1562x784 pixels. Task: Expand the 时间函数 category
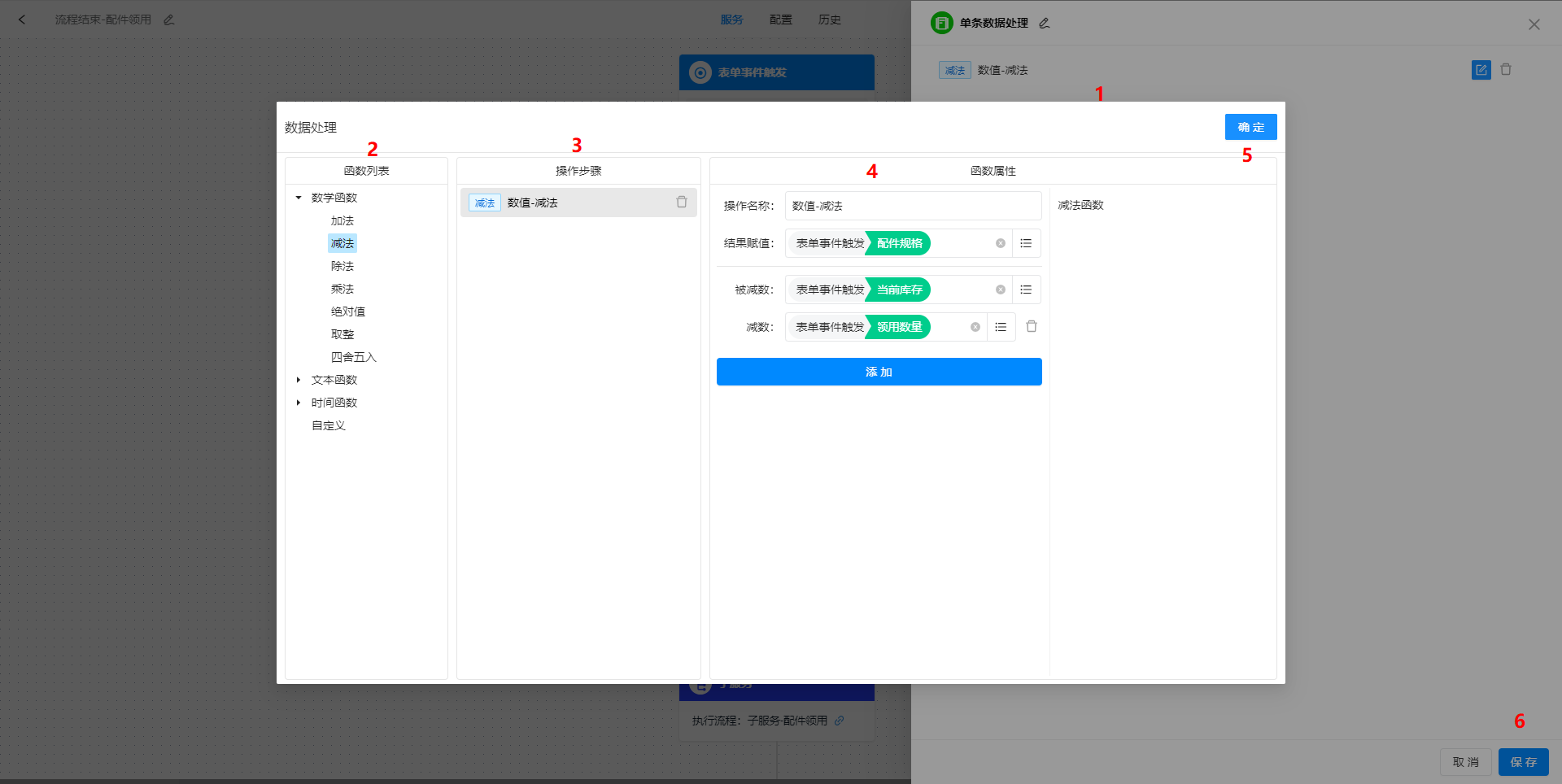(x=299, y=403)
